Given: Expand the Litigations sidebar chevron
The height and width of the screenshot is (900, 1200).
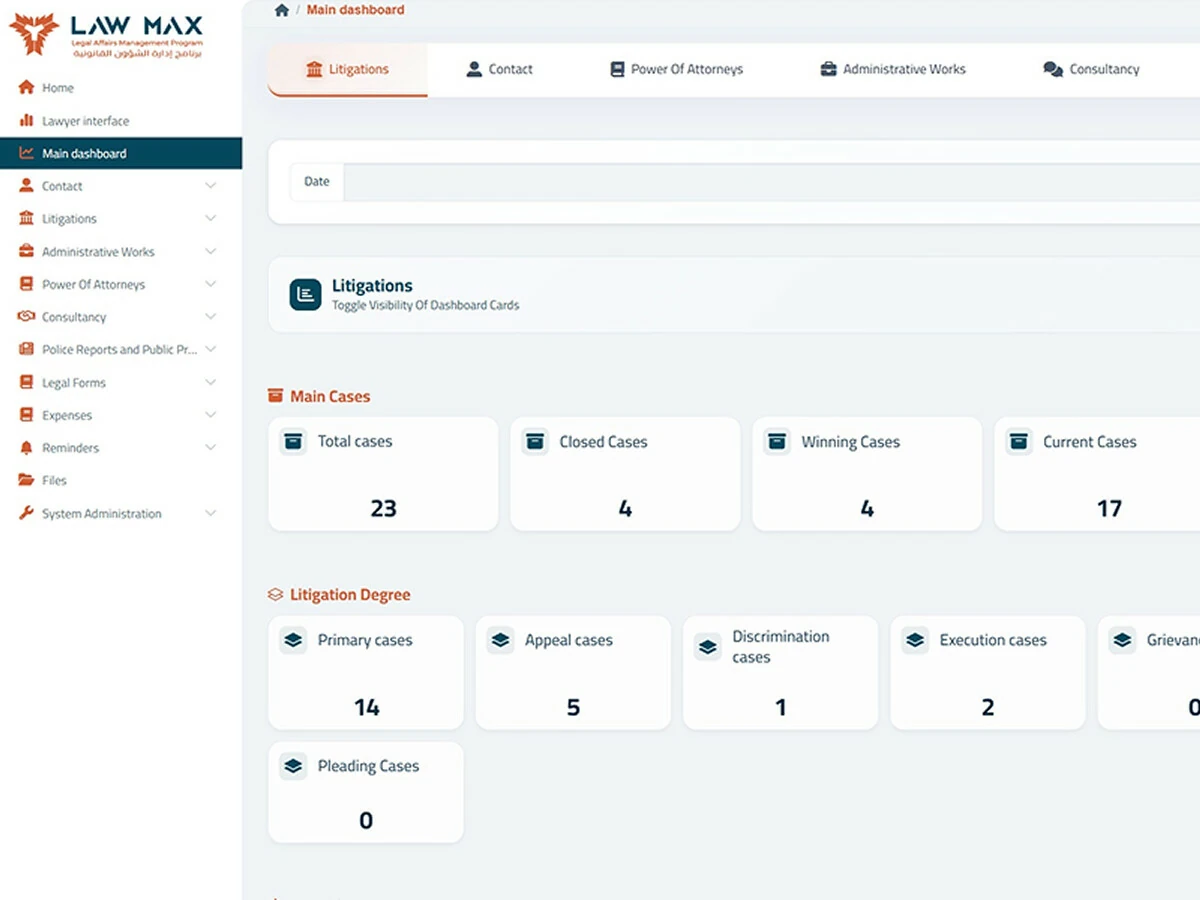Looking at the screenshot, I should (x=210, y=218).
